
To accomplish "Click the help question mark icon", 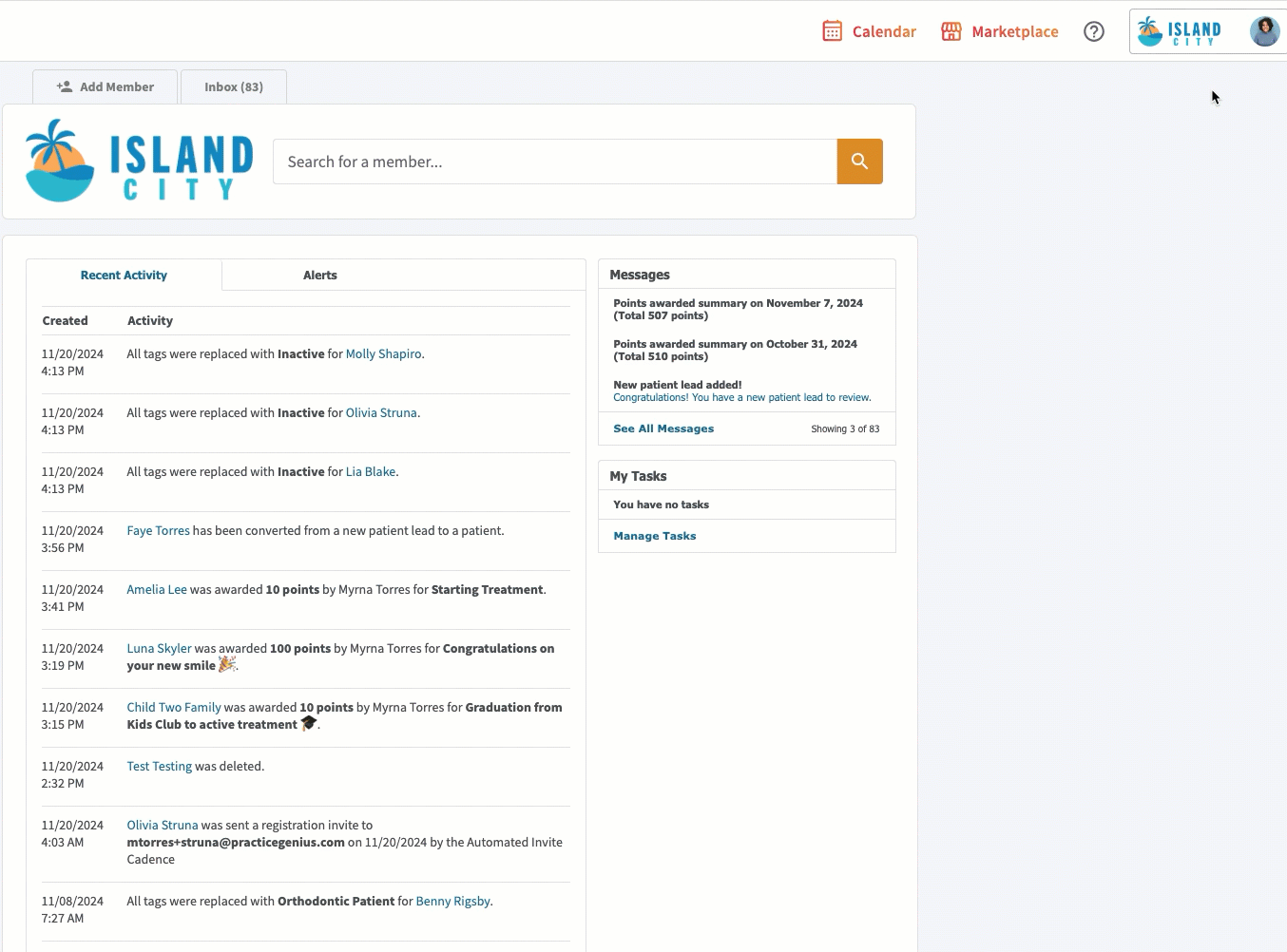I will coord(1094,31).
